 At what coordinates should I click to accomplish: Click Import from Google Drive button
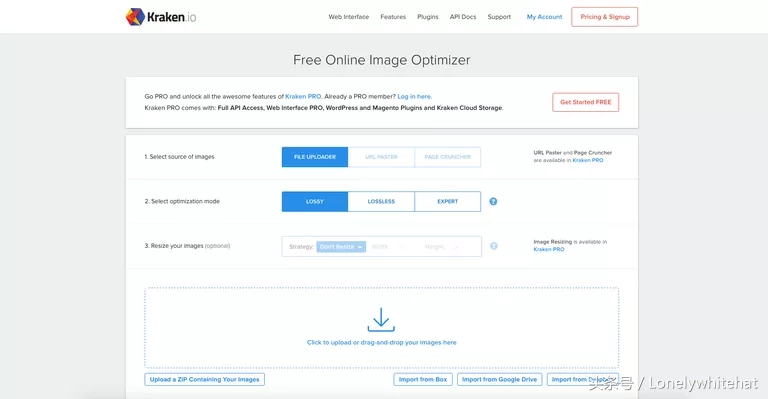coord(500,379)
